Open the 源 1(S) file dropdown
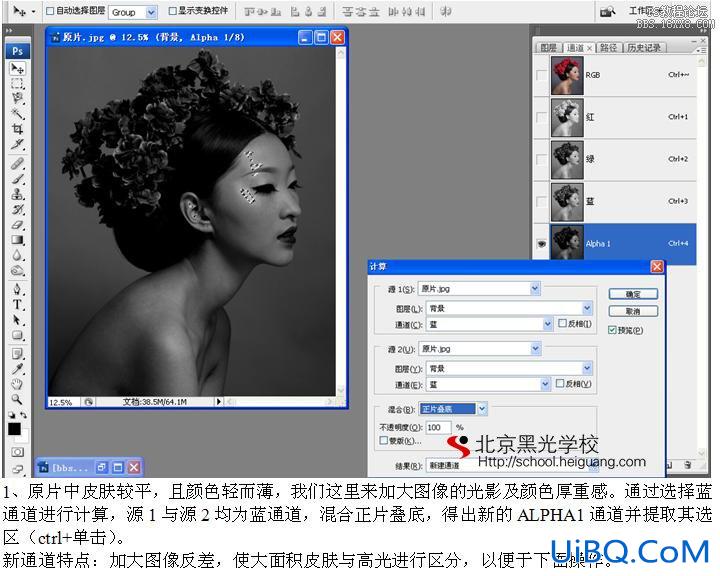This screenshot has height=576, width=720. pyautogui.click(x=535, y=288)
